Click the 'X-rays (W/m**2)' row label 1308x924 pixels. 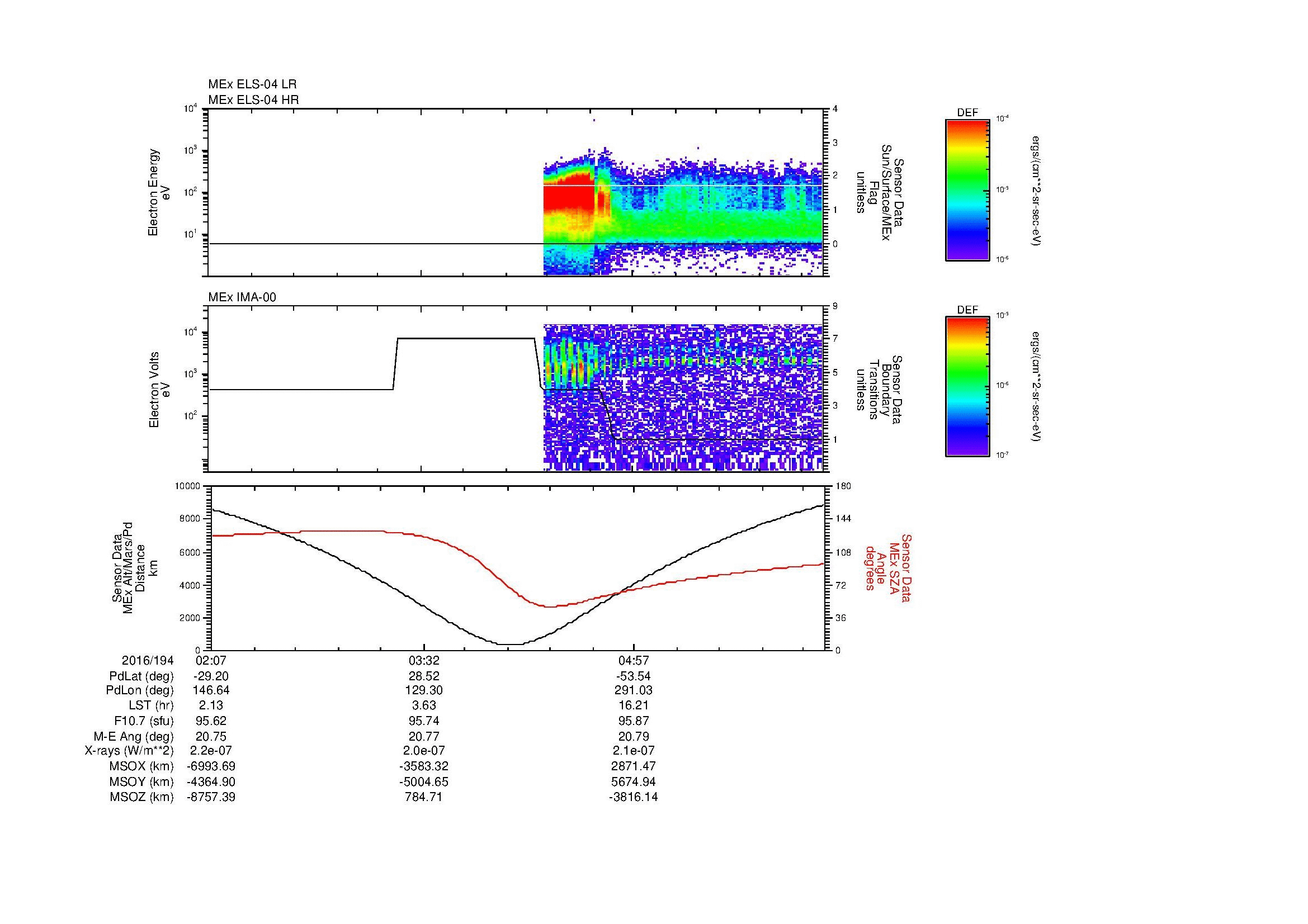[x=129, y=751]
